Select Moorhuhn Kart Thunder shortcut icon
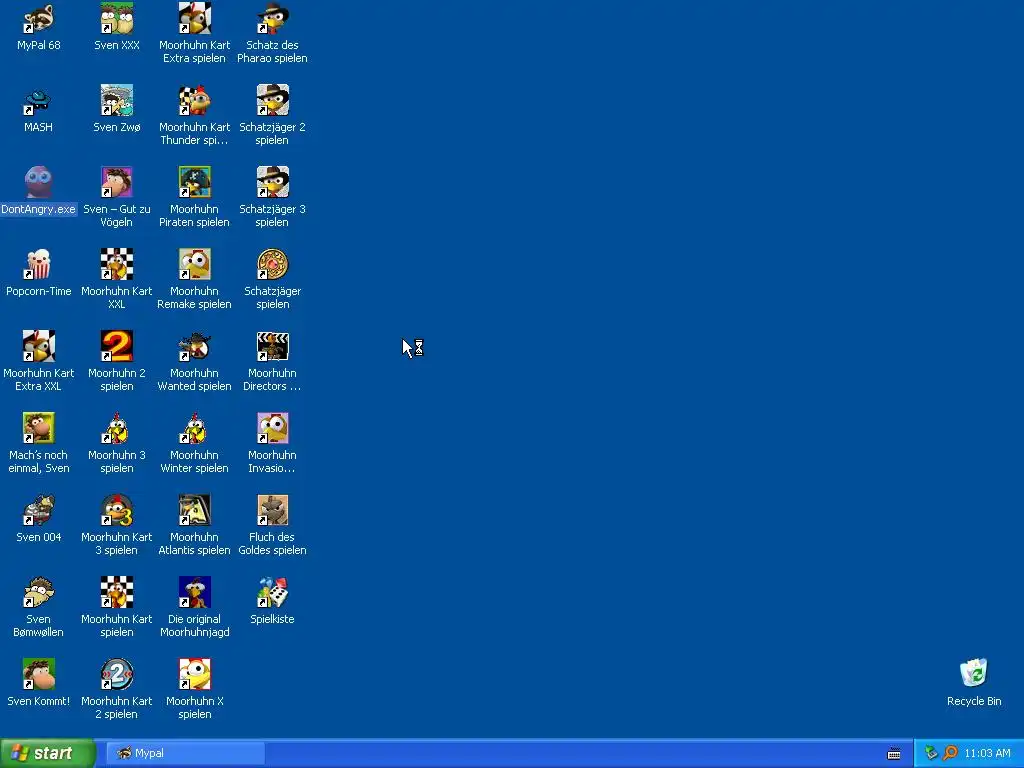 pyautogui.click(x=195, y=101)
